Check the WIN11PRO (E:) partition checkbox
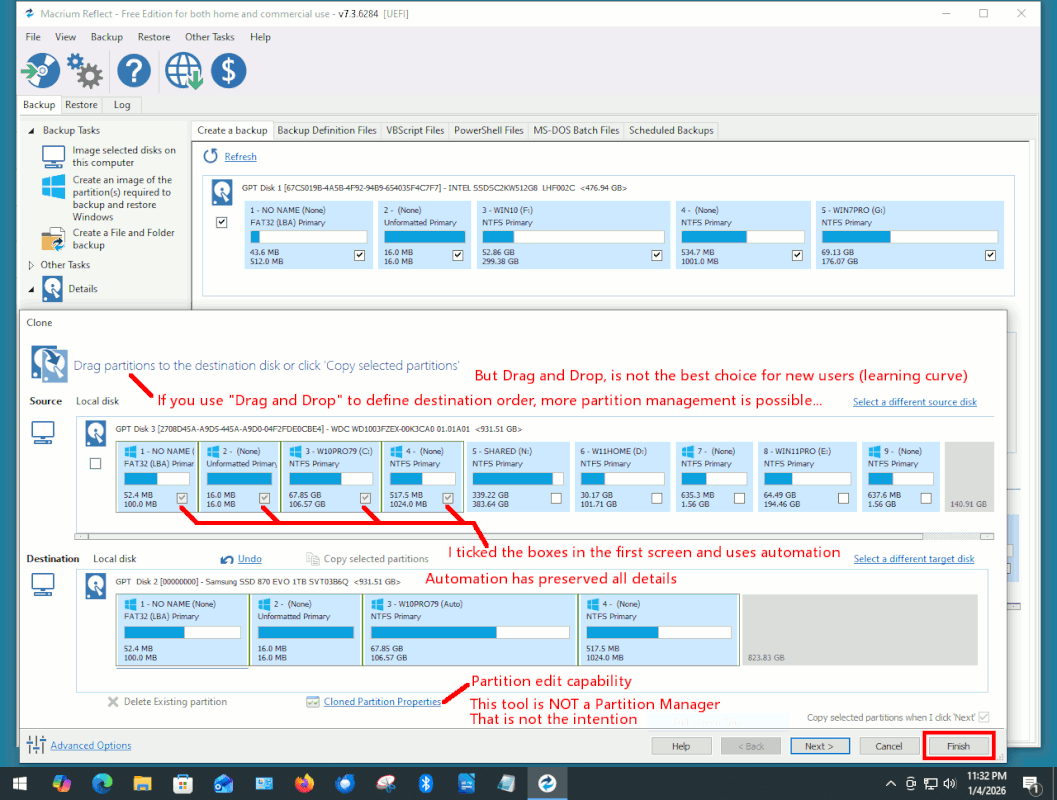The image size is (1057, 800). tap(843, 498)
